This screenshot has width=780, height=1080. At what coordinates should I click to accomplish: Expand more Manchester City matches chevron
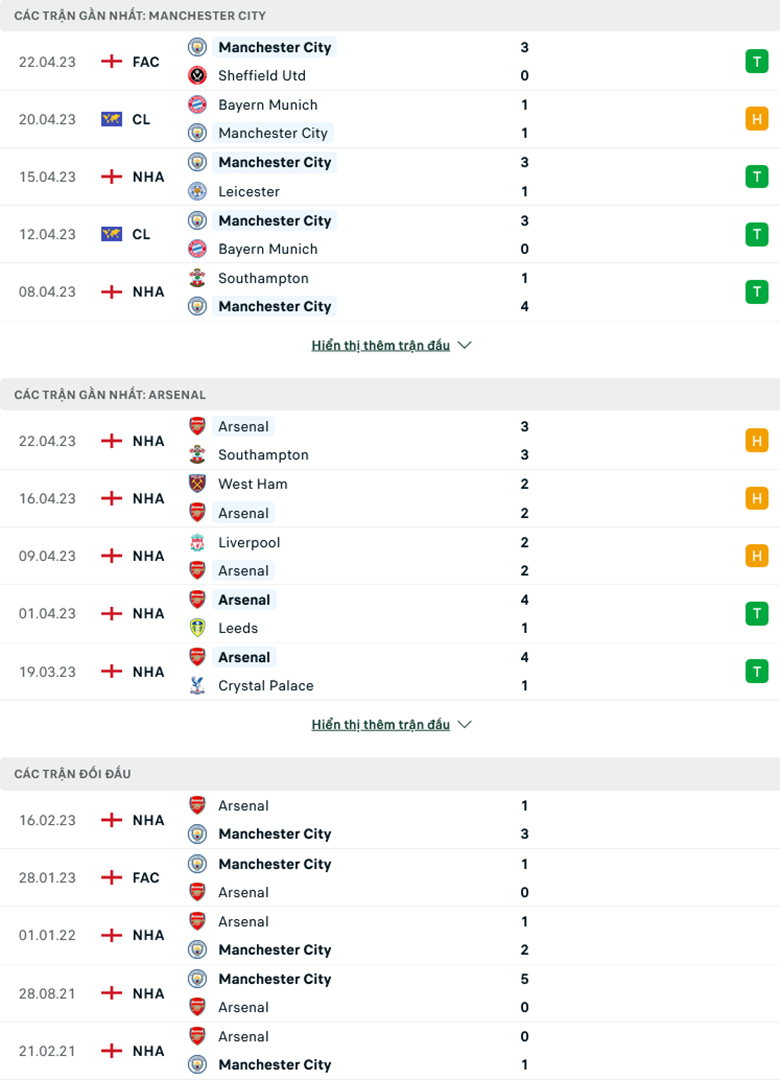coord(464,345)
